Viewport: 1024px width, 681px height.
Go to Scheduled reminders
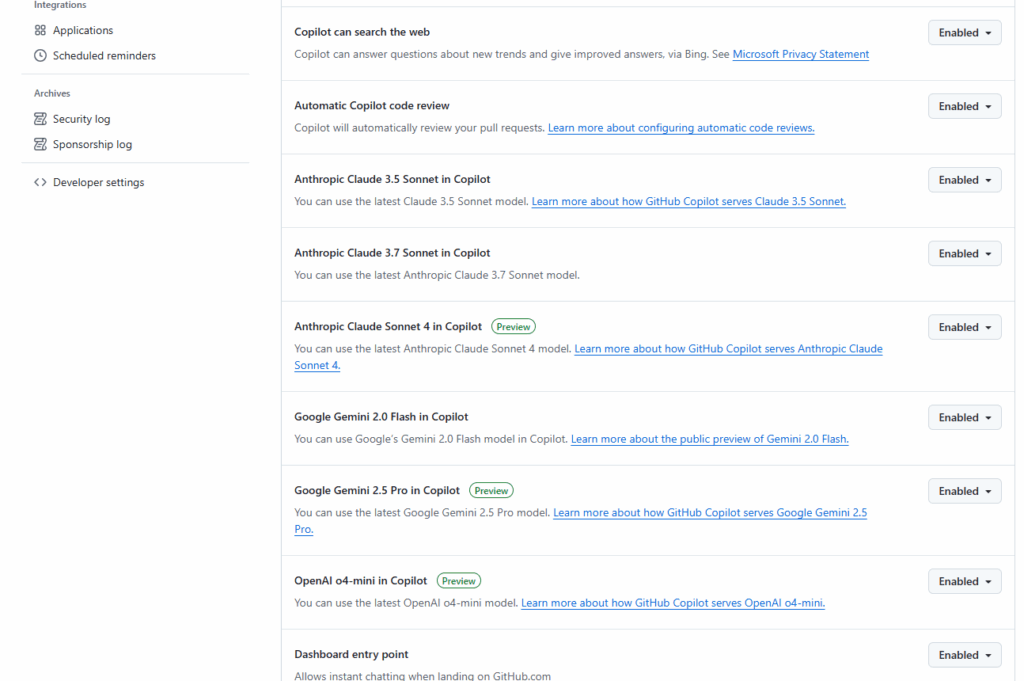(104, 55)
